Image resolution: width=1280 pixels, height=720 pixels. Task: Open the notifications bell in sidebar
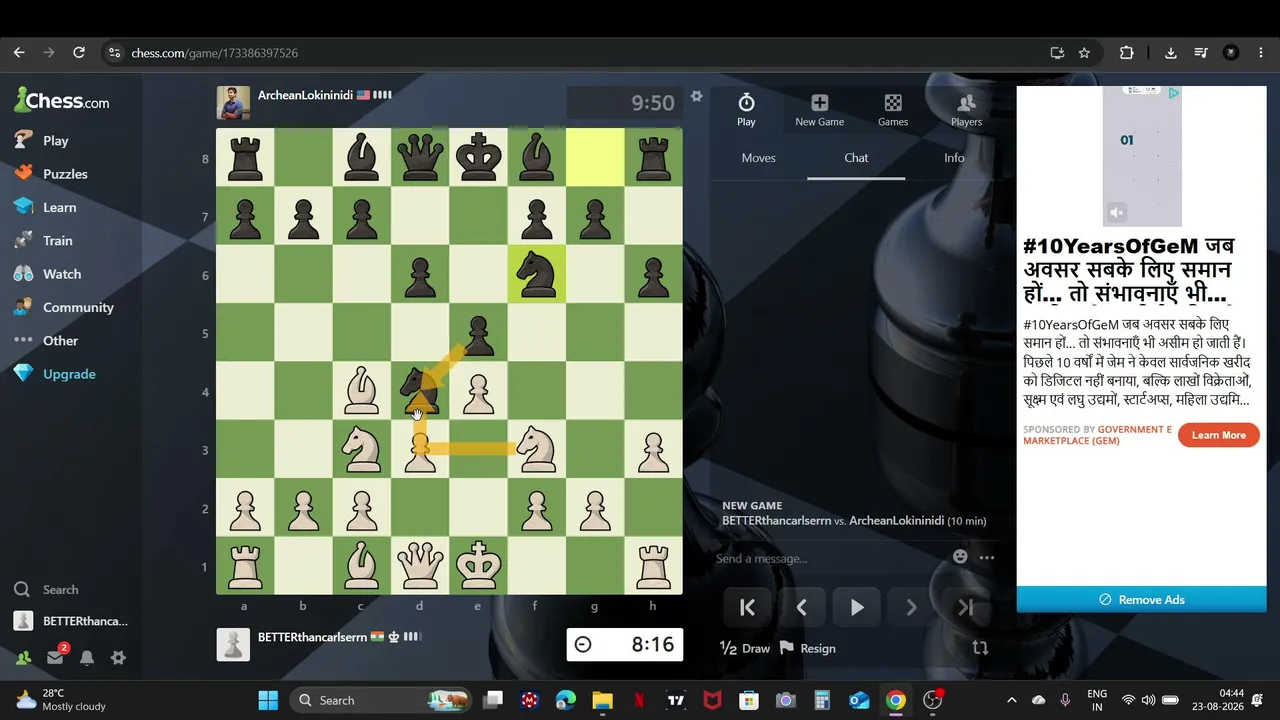pyautogui.click(x=87, y=658)
